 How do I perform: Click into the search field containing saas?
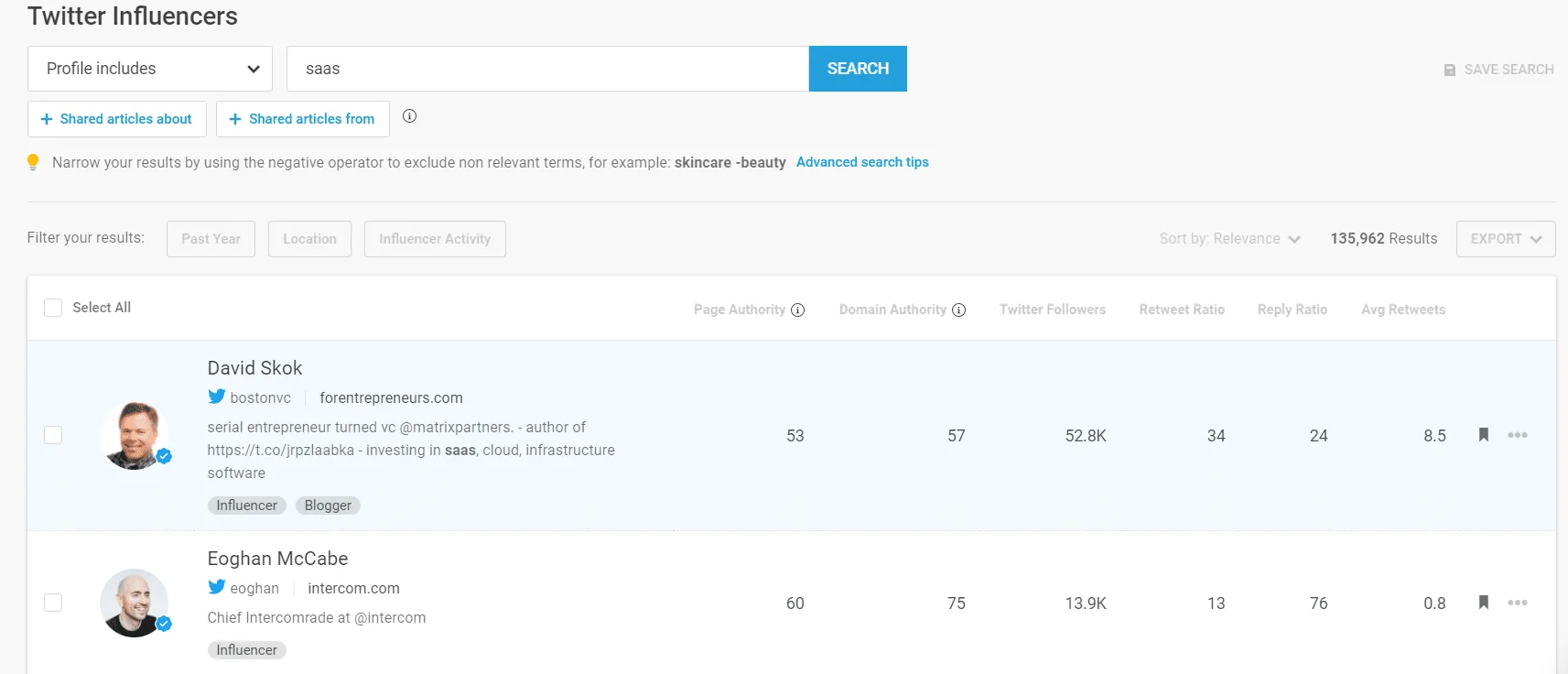[x=547, y=69]
